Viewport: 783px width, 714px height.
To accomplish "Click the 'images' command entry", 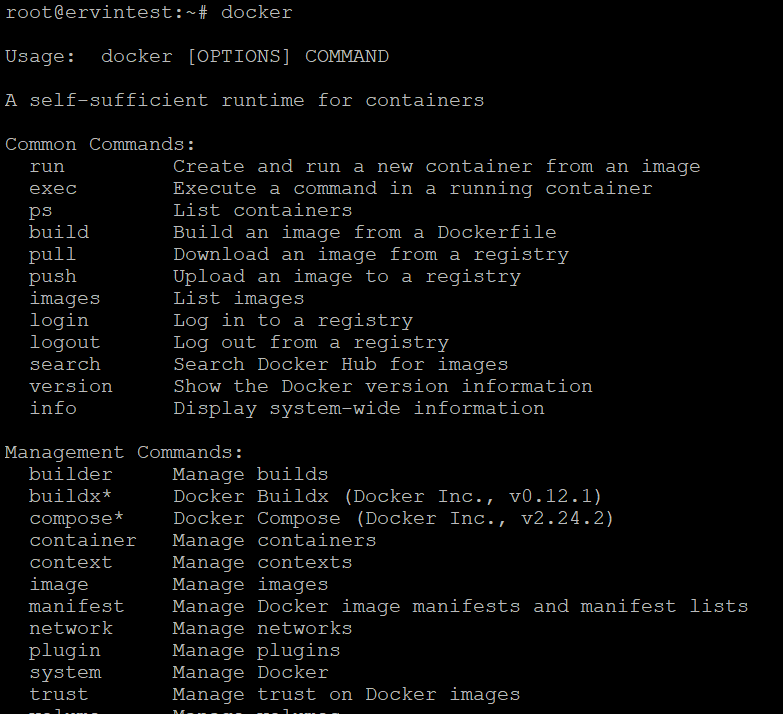I will 65,299.
